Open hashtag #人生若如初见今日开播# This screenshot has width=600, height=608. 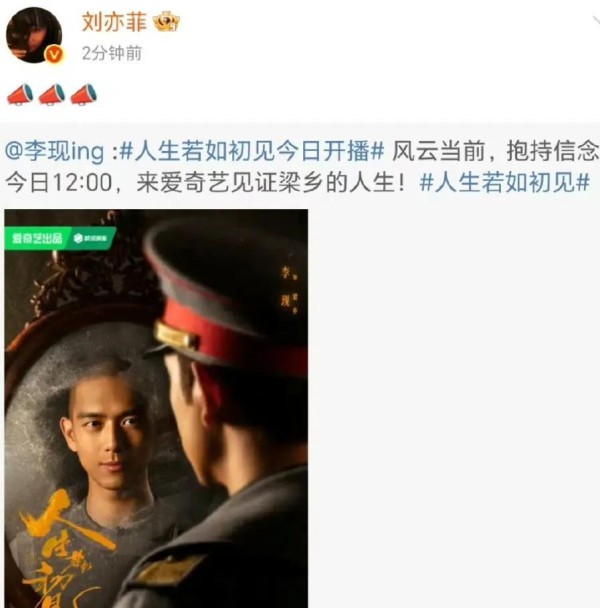252,151
